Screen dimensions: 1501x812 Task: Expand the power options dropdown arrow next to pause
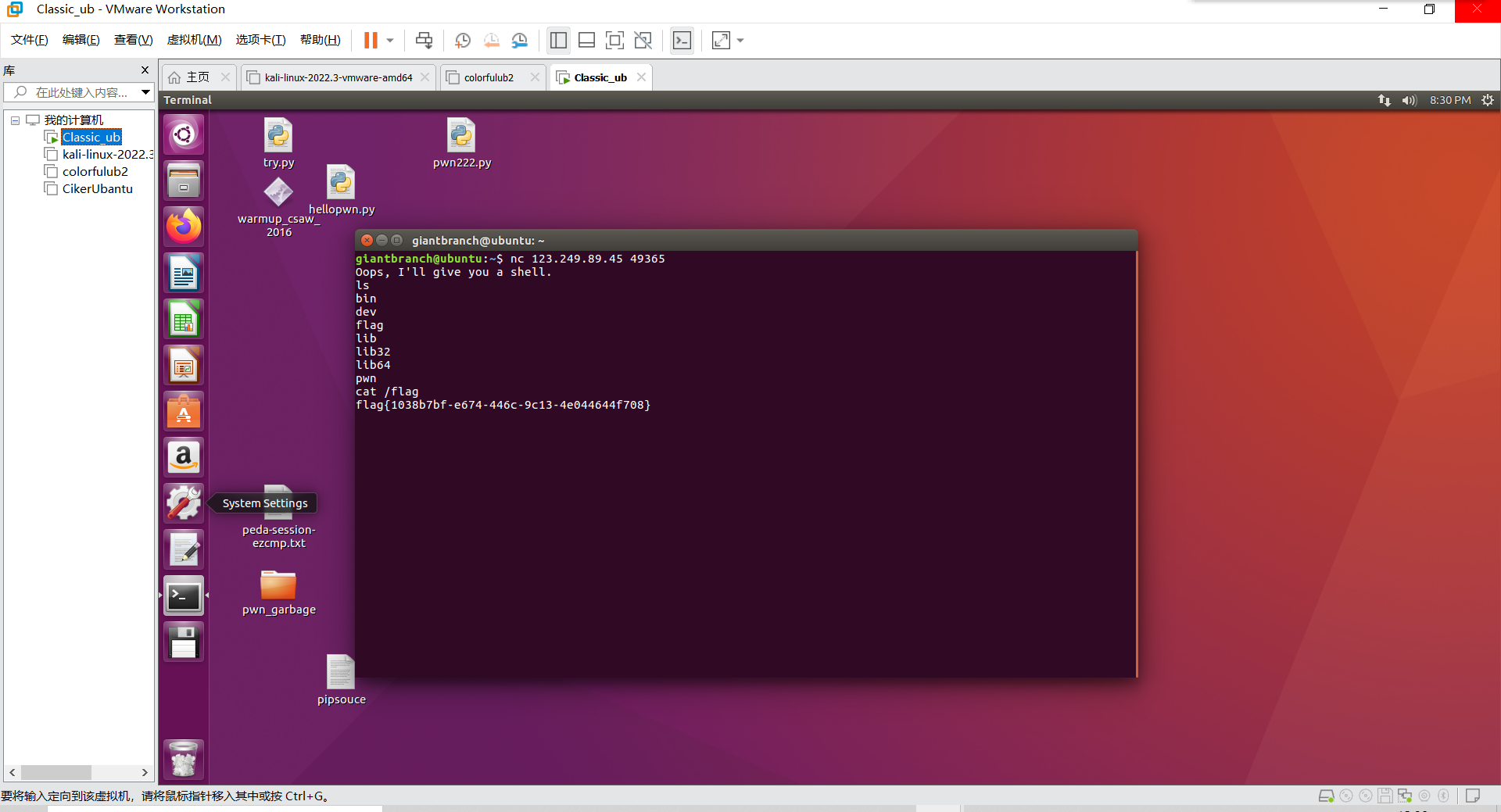[x=390, y=41]
